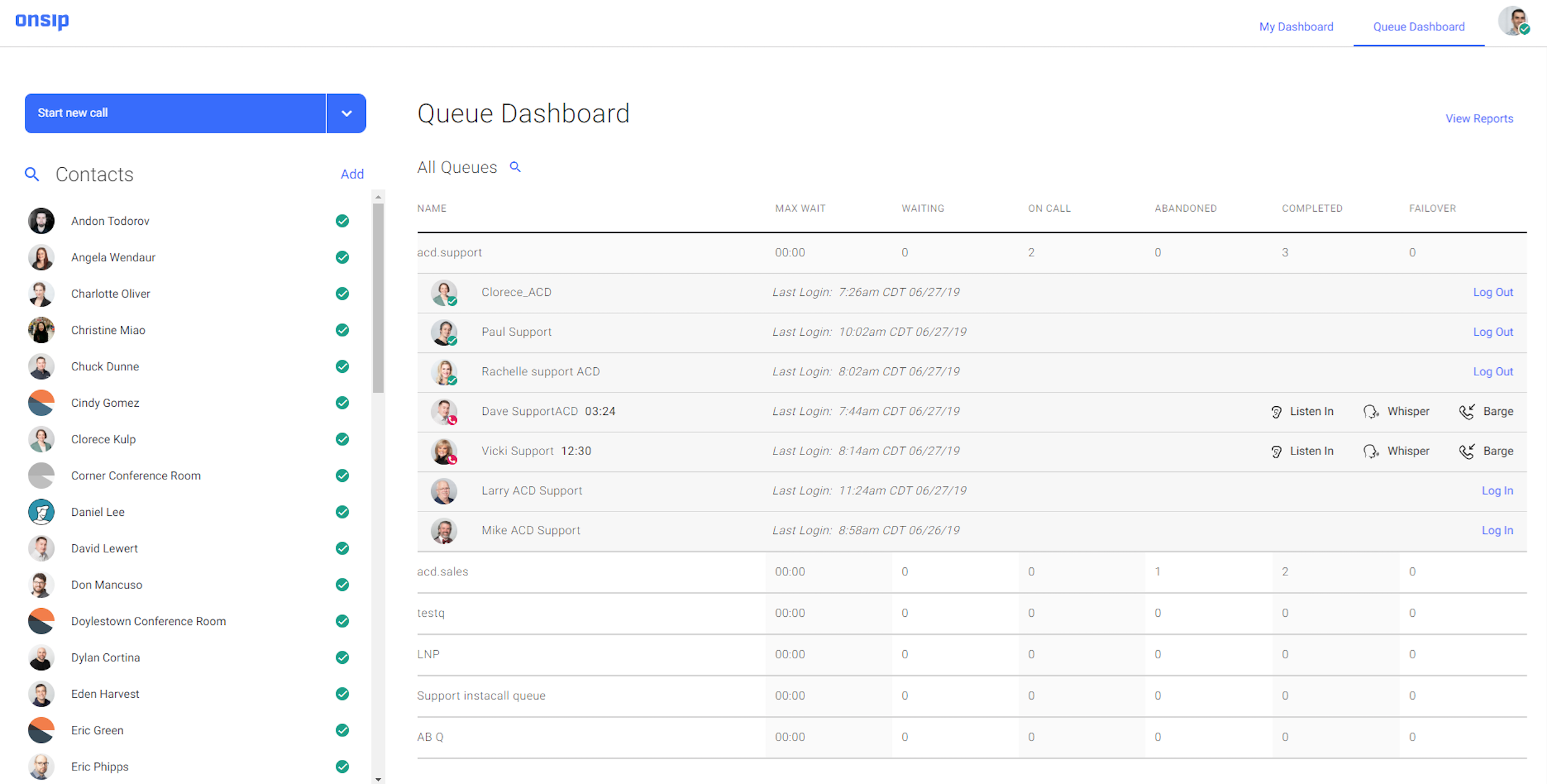The image size is (1547, 784).
Task: Click the Barge icon for Vicki Support
Action: 1465,451
